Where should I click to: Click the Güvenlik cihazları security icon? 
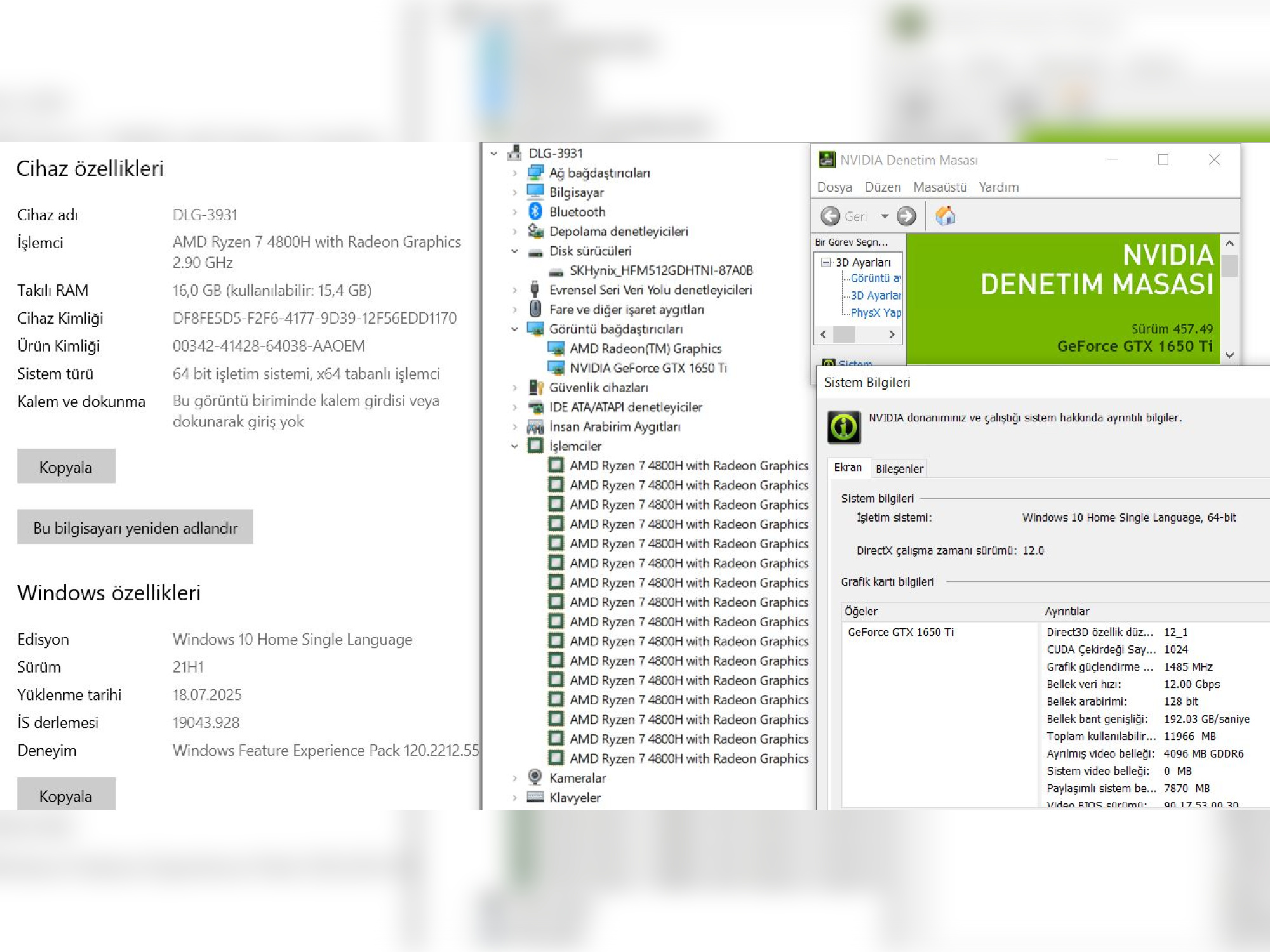[535, 387]
